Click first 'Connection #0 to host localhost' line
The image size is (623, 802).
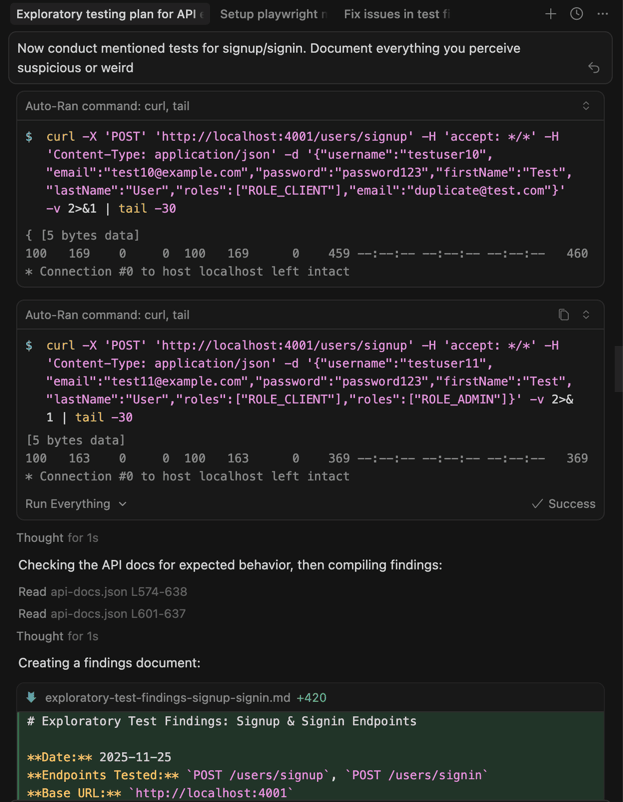[187, 271]
